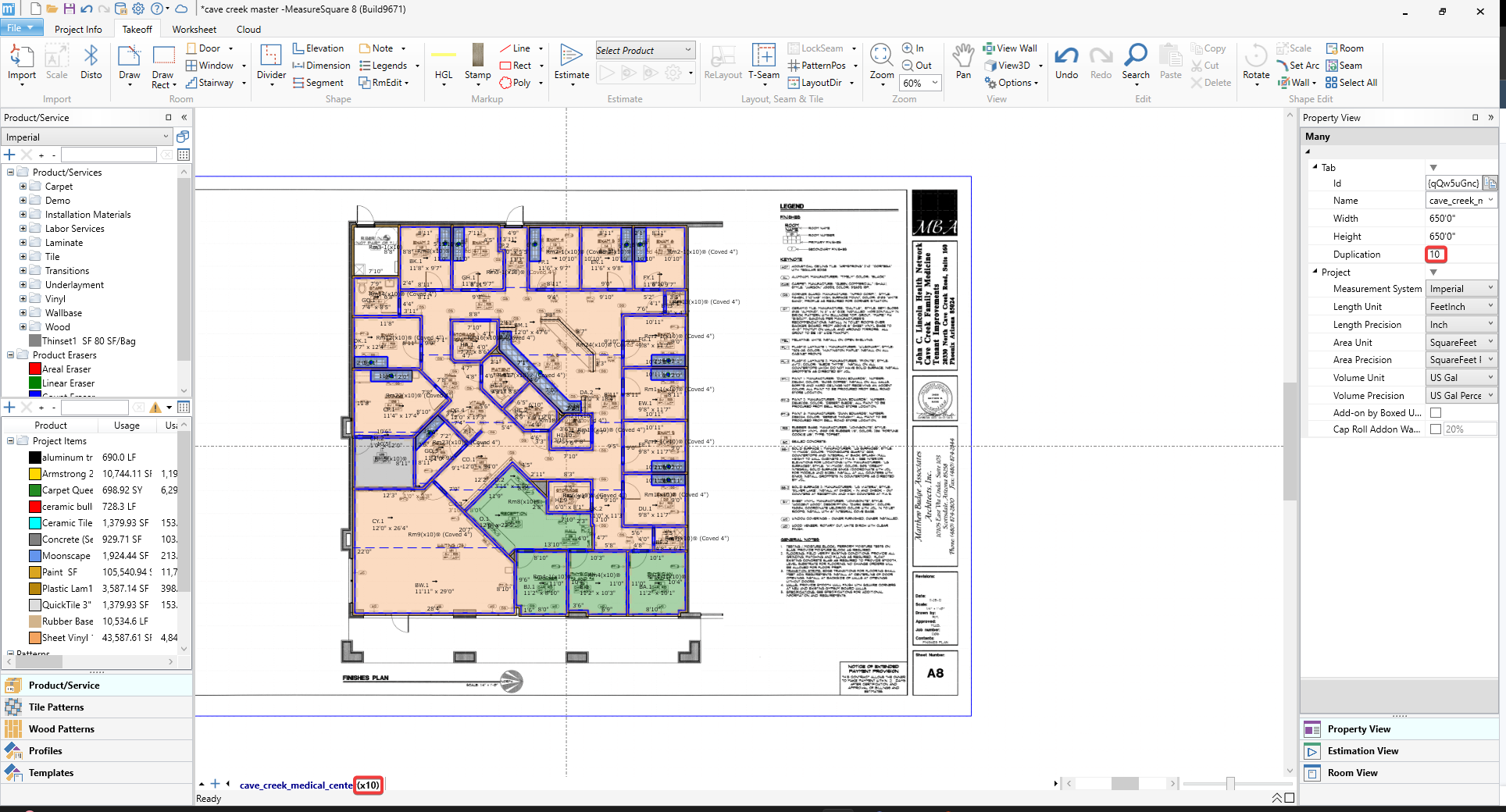Open the Tile Patterns panel
This screenshot has height=812, width=1506.
click(x=97, y=707)
